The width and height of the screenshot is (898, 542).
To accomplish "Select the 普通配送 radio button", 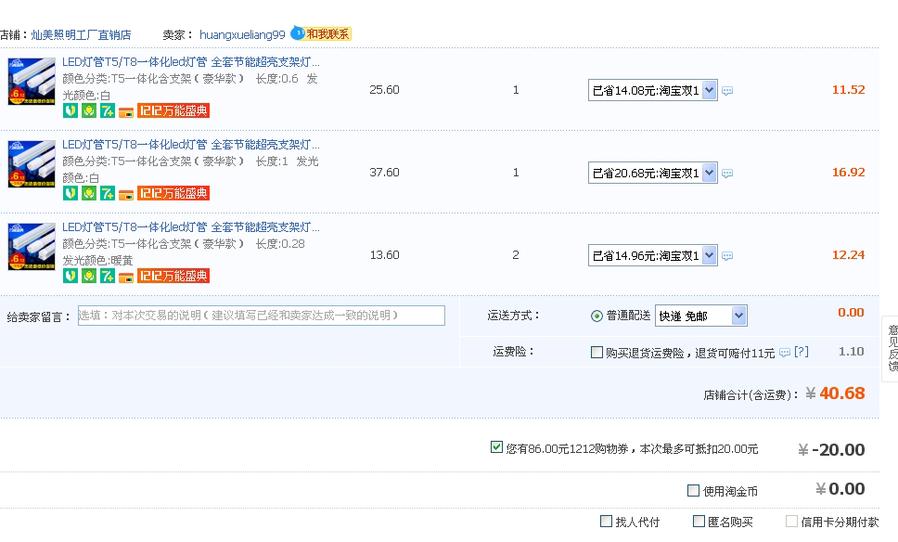I will pos(597,316).
